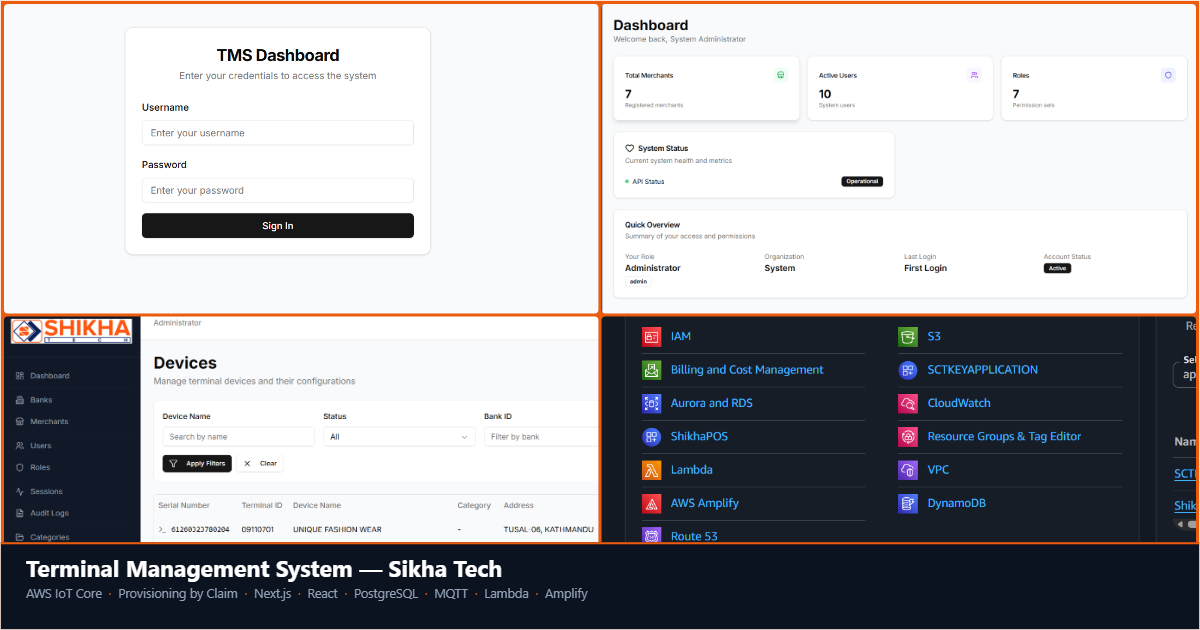
Task: Click the First Login value
Action: pos(925,268)
